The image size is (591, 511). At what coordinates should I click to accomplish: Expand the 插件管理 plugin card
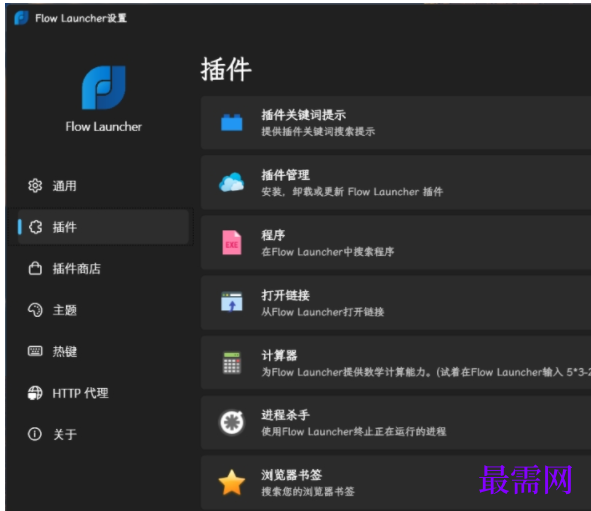pos(396,182)
